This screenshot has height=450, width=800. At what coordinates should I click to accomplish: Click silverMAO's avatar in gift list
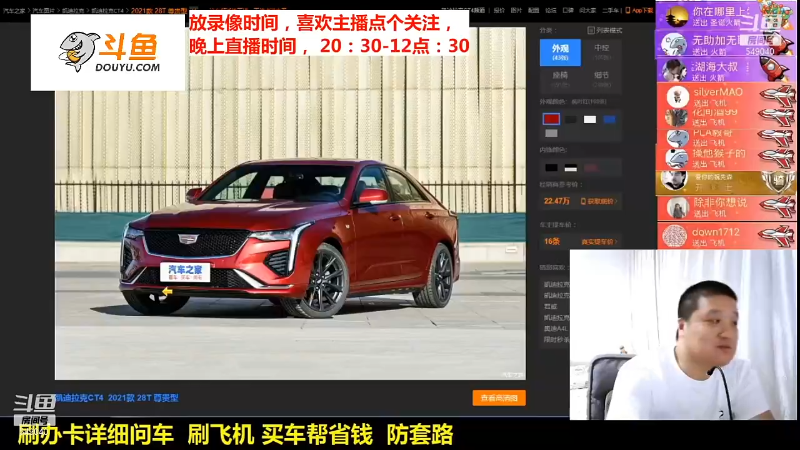click(x=678, y=96)
